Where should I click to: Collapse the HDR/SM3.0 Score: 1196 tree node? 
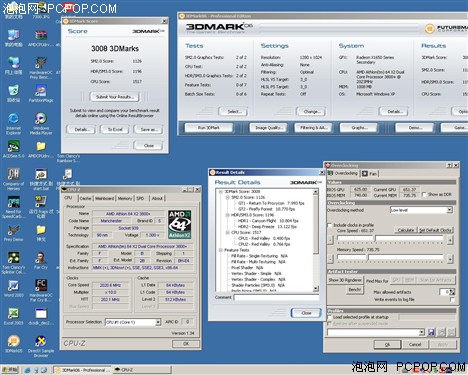tap(227, 215)
